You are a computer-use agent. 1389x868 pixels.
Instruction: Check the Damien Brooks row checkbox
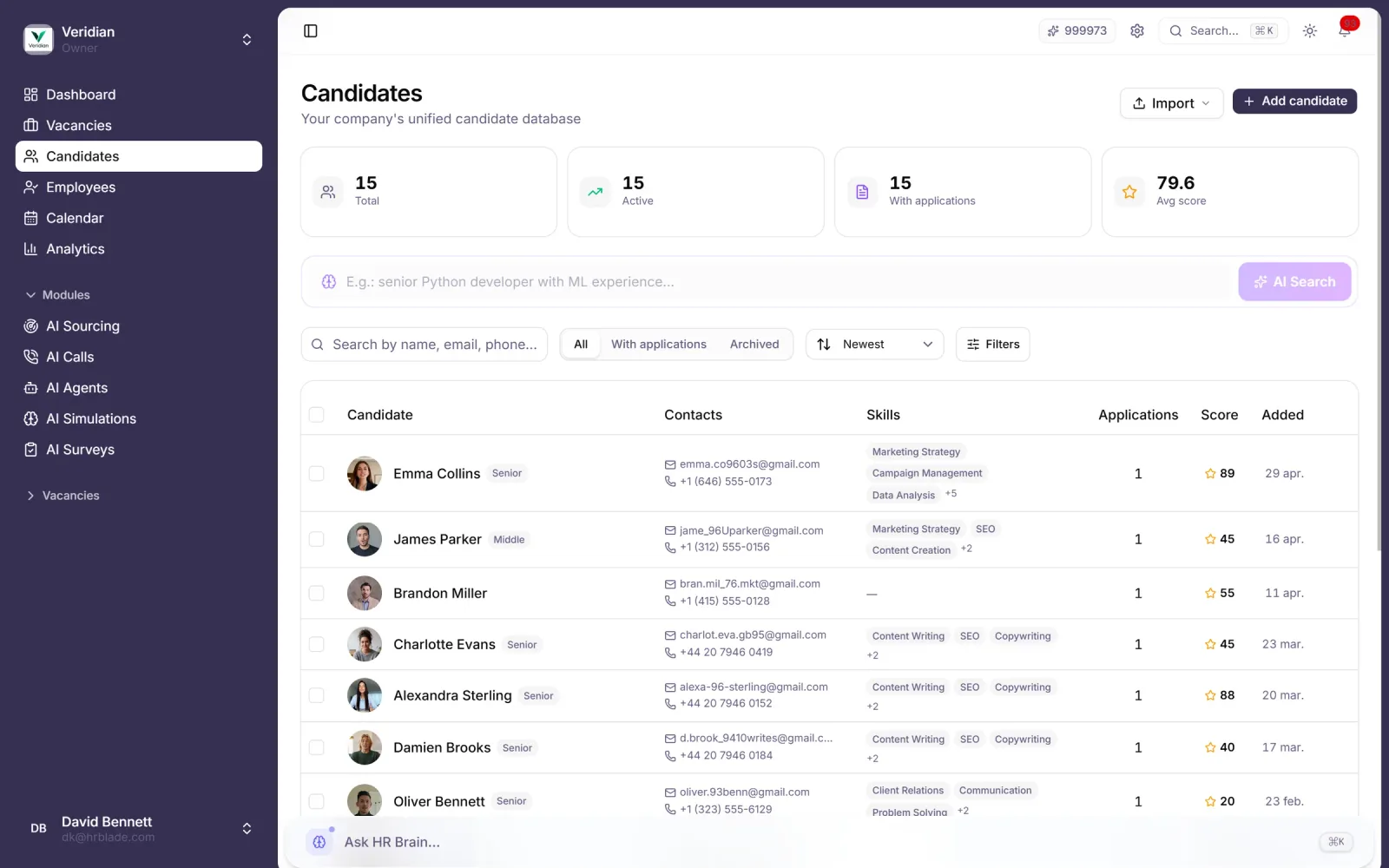point(317,748)
